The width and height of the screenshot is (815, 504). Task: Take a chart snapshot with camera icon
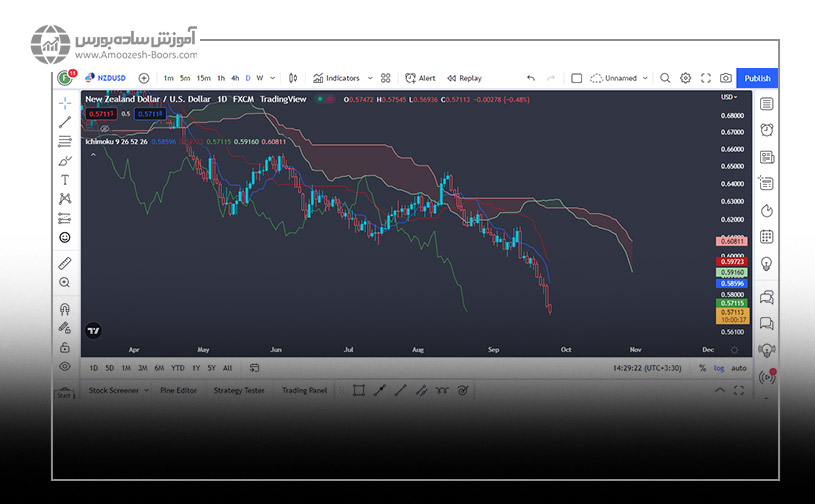[725, 78]
